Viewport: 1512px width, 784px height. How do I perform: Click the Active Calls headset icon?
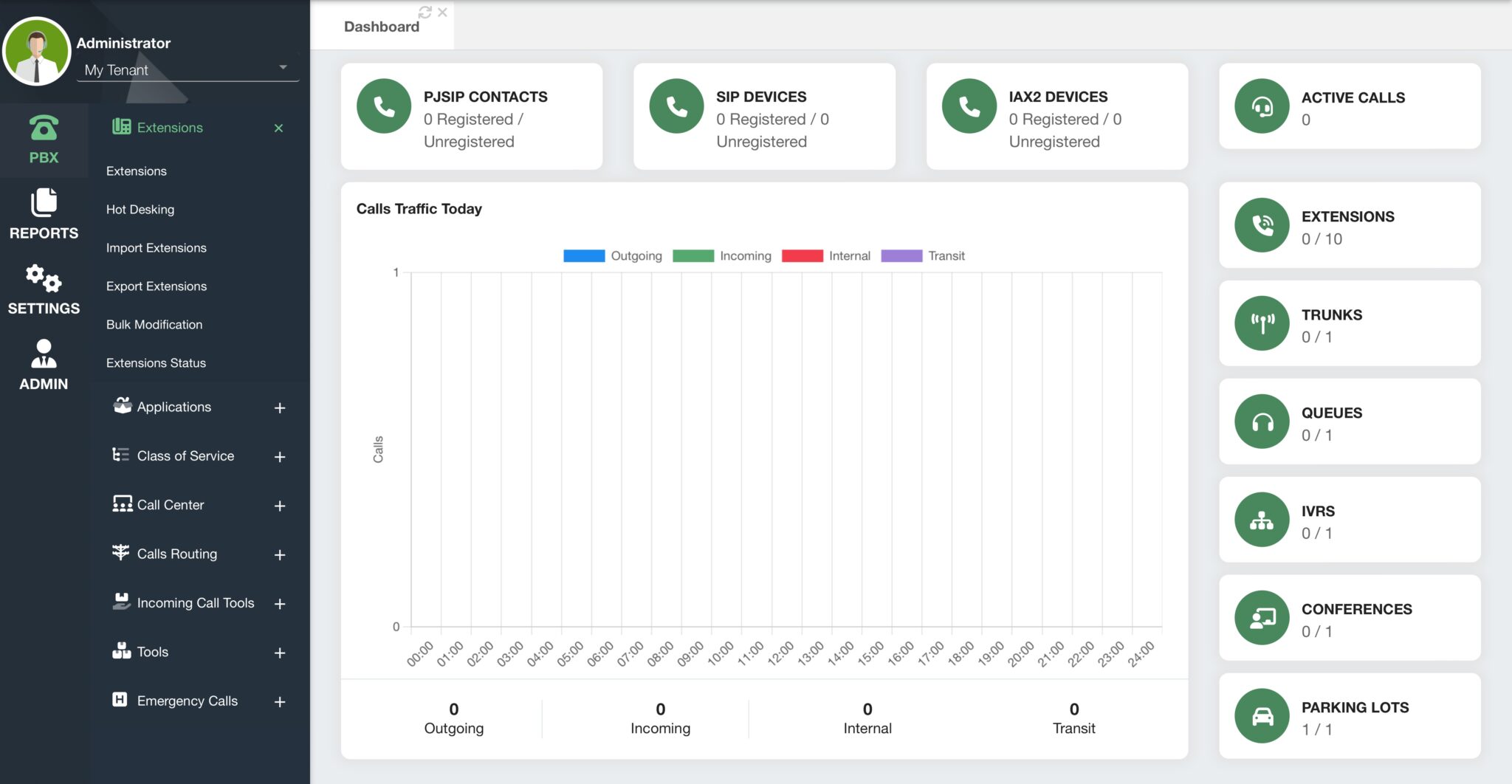point(1262,106)
